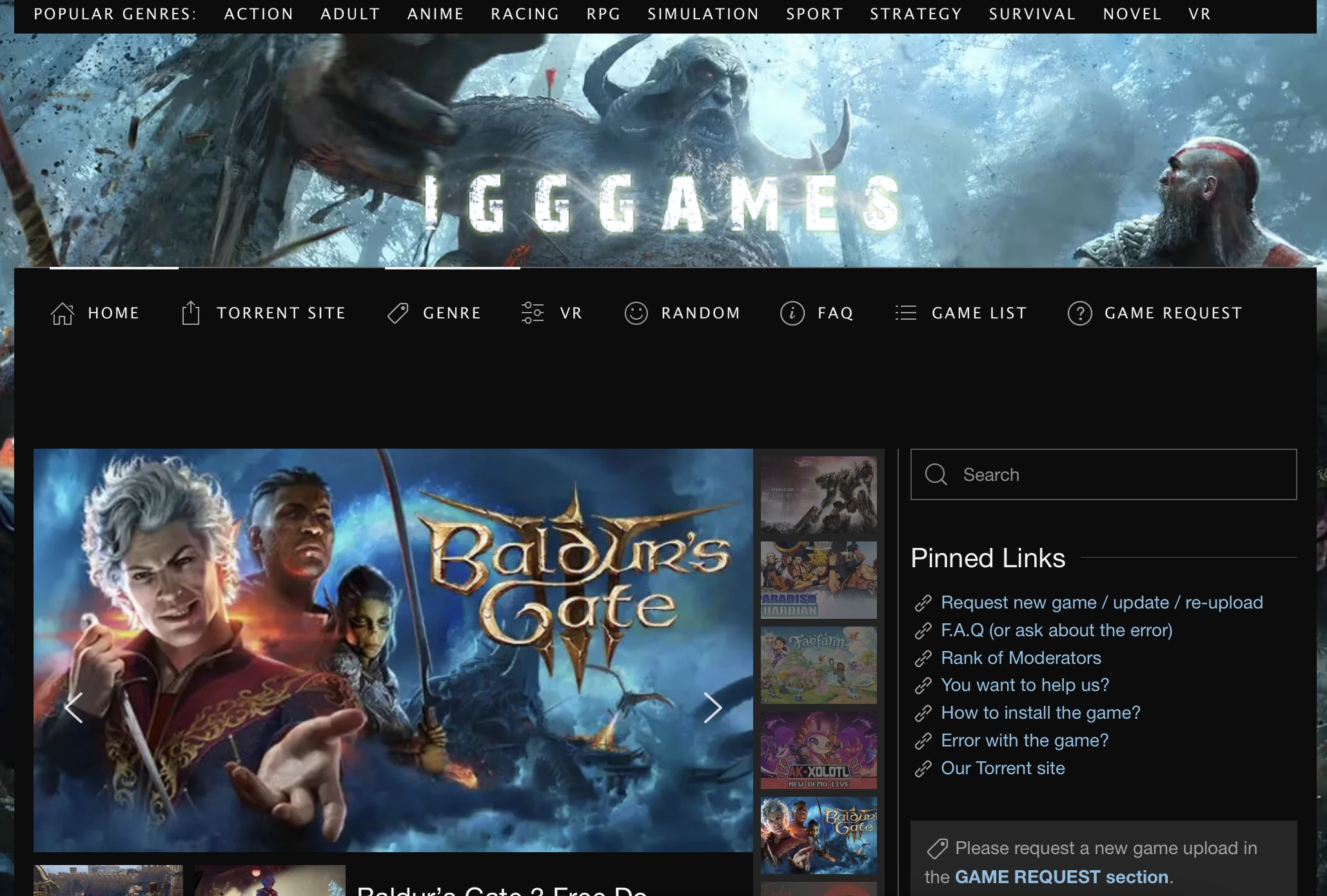Click the upload icon beside TORRENT SITE
This screenshot has height=896, width=1327.
191,313
